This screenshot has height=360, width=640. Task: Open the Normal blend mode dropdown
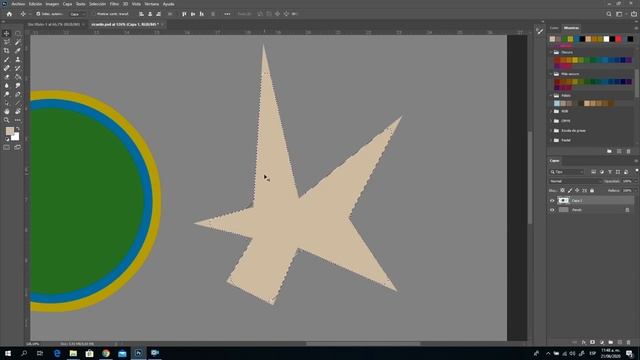tap(576, 181)
